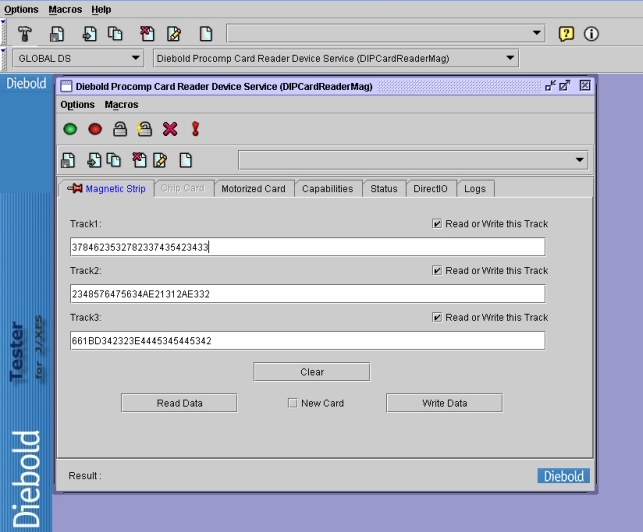Click the Track2: label
Image resolution: width=643 pixels, height=532 pixels.
click(86, 271)
